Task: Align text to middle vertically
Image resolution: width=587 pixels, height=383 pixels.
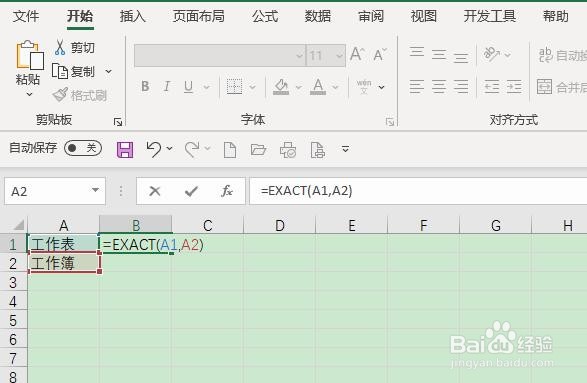Action: (x=439, y=55)
